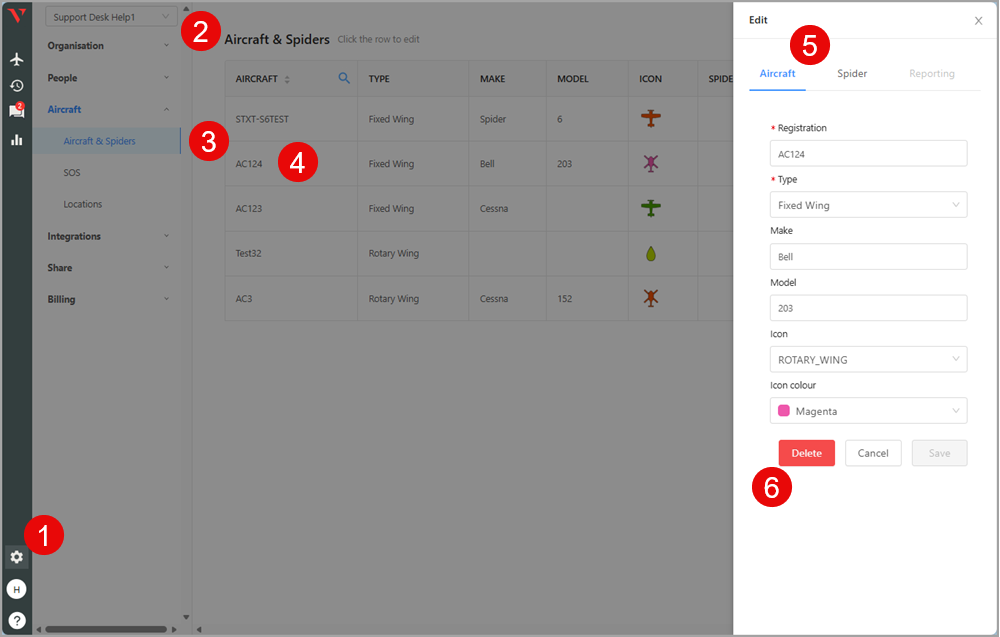This screenshot has width=1000, height=637.
Task: Click the help question mark icon
Action: (x=16, y=620)
